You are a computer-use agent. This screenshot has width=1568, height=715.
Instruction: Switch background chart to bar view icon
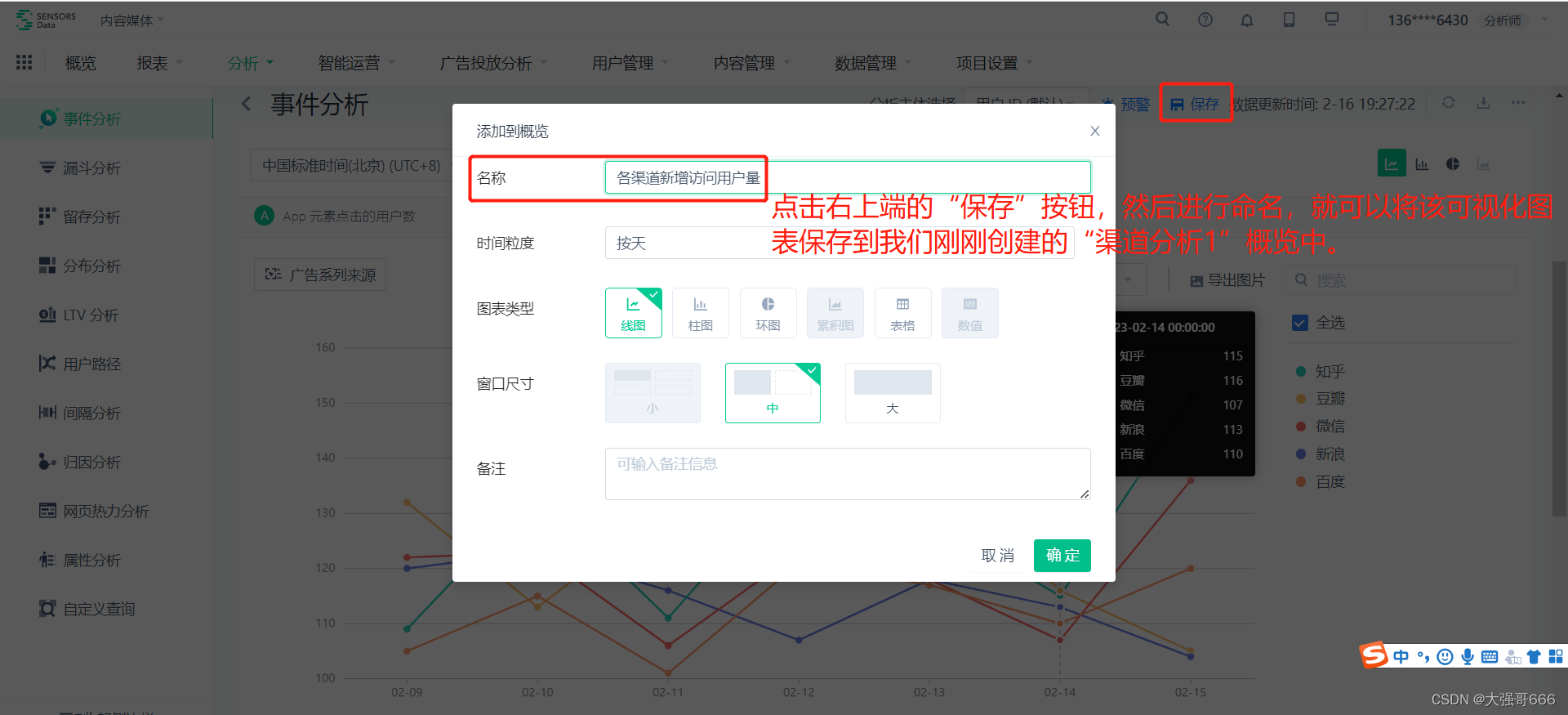coord(1422,164)
